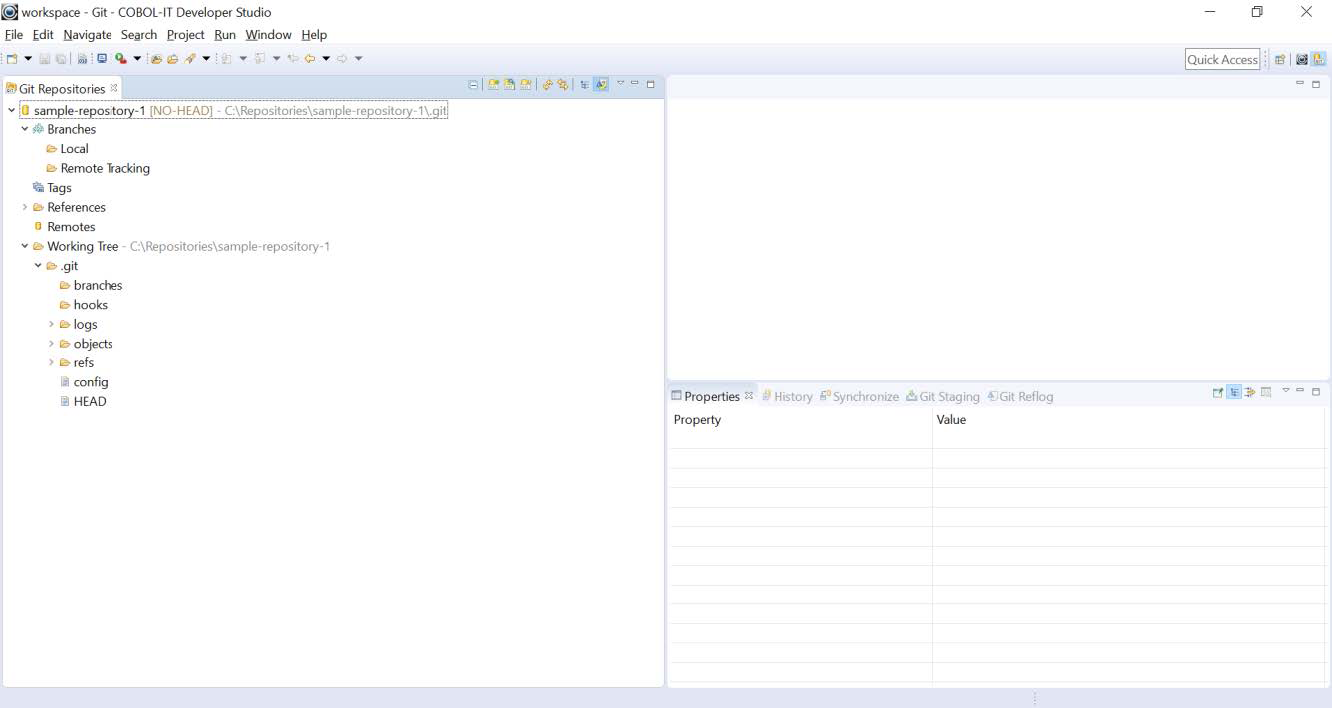Open the Git Repositories view menu dropdown
This screenshot has height=708, width=1332.
coord(620,84)
